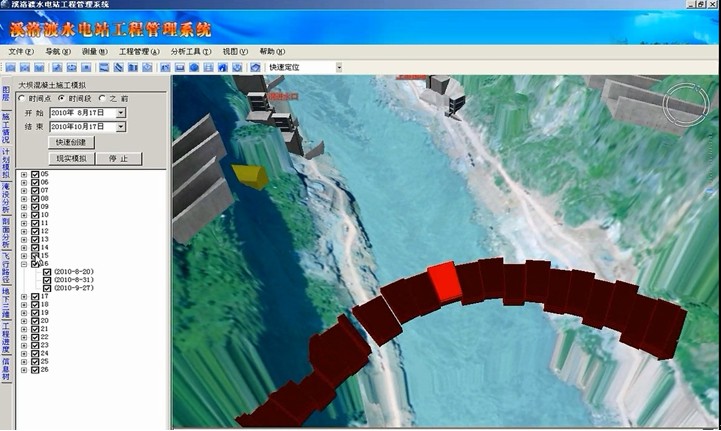Click the compass ring in the 3D view
The image size is (721, 431).
click(x=686, y=104)
